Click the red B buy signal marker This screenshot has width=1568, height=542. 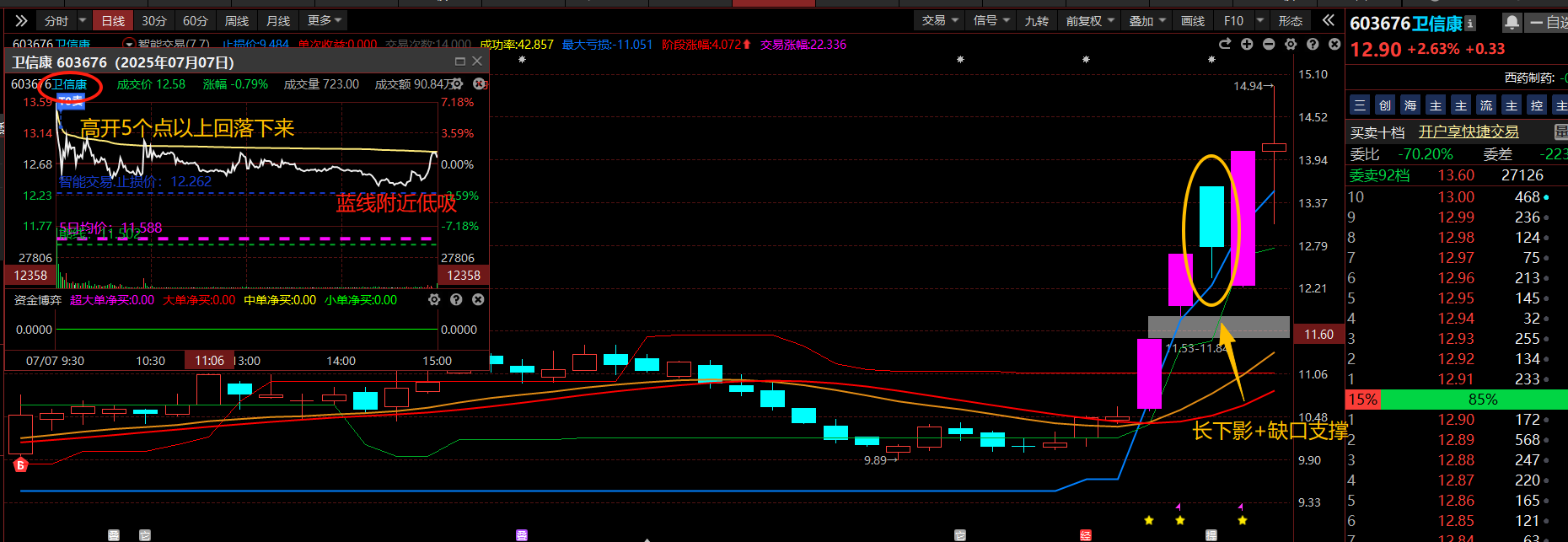pos(21,464)
